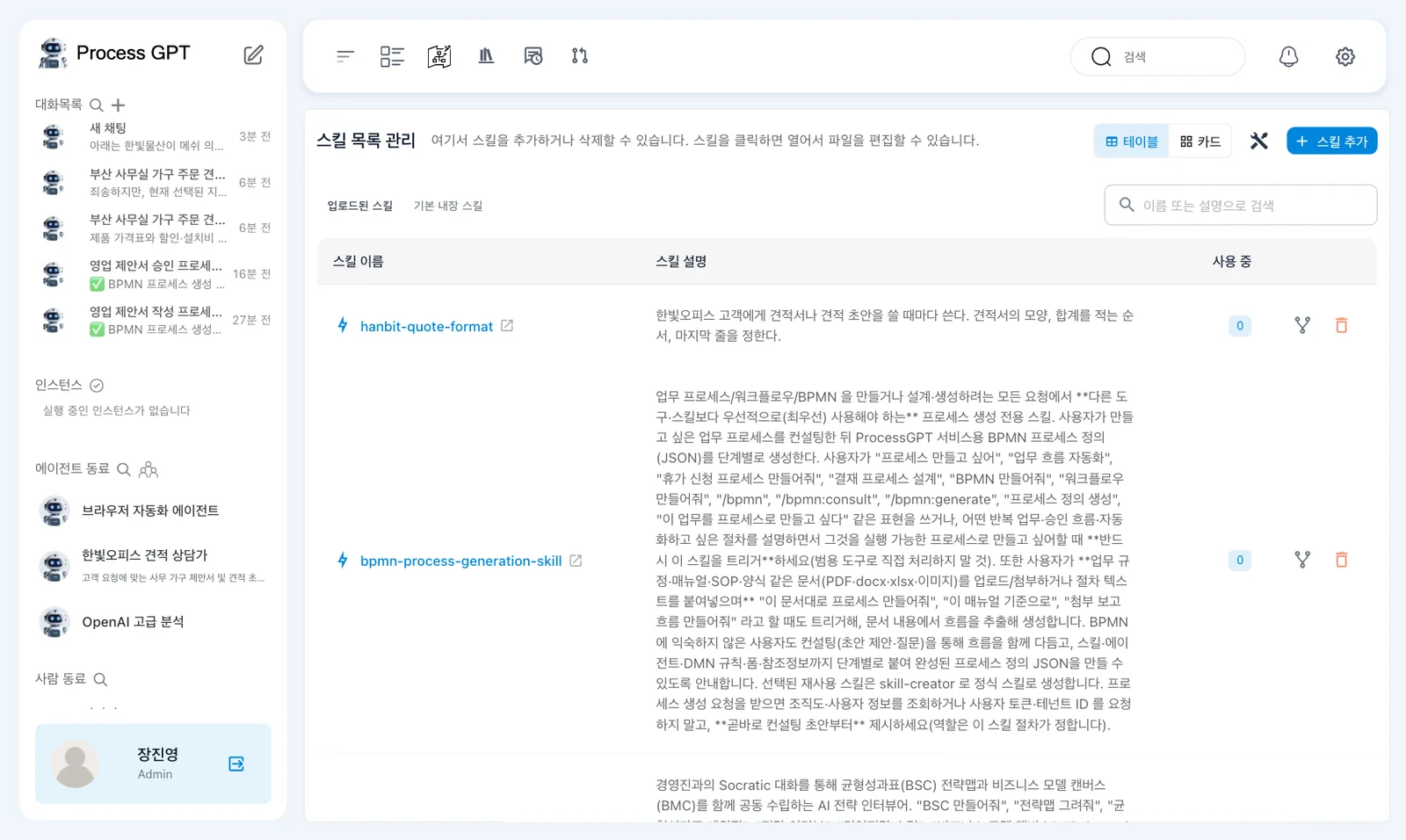Viewport: 1406px width, 840px height.
Task: Click the 스킬 추가 button
Action: point(1332,141)
